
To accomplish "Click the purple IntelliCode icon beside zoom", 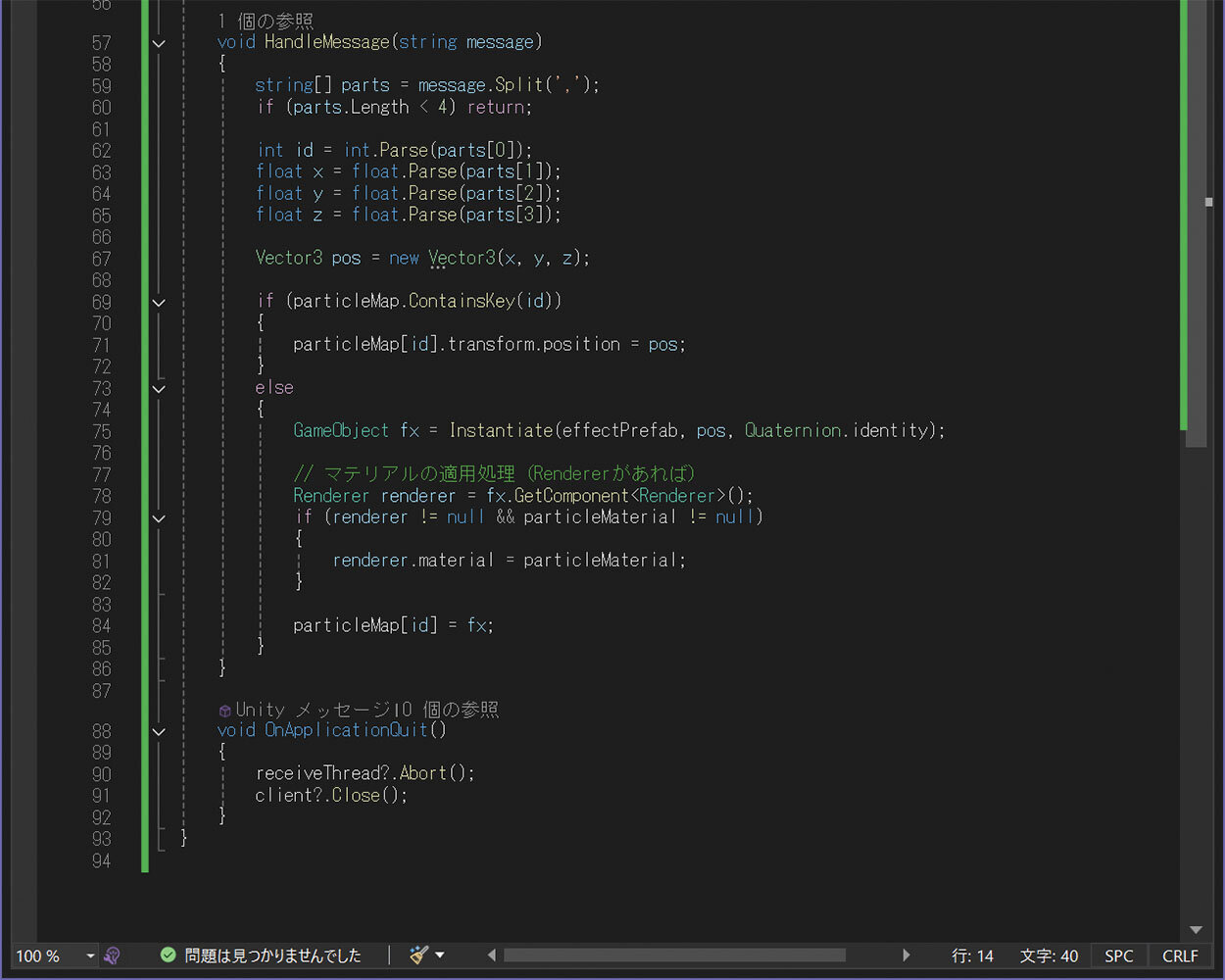I will pyautogui.click(x=113, y=955).
